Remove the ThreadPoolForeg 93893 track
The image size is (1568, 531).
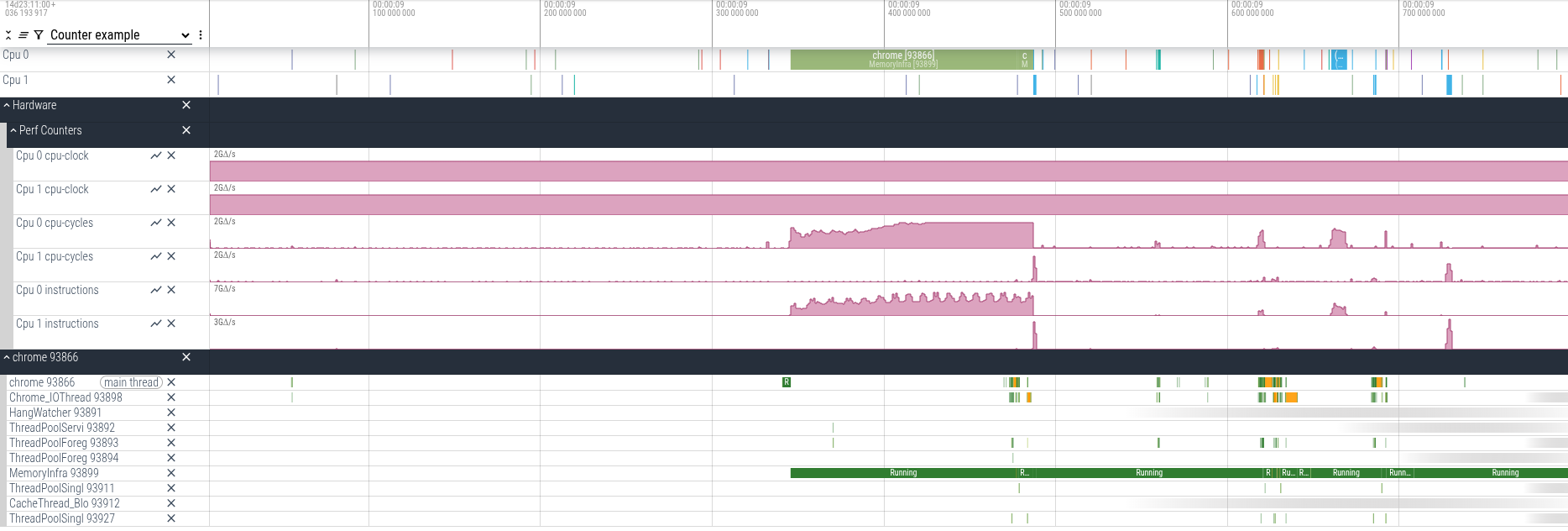[x=171, y=443]
